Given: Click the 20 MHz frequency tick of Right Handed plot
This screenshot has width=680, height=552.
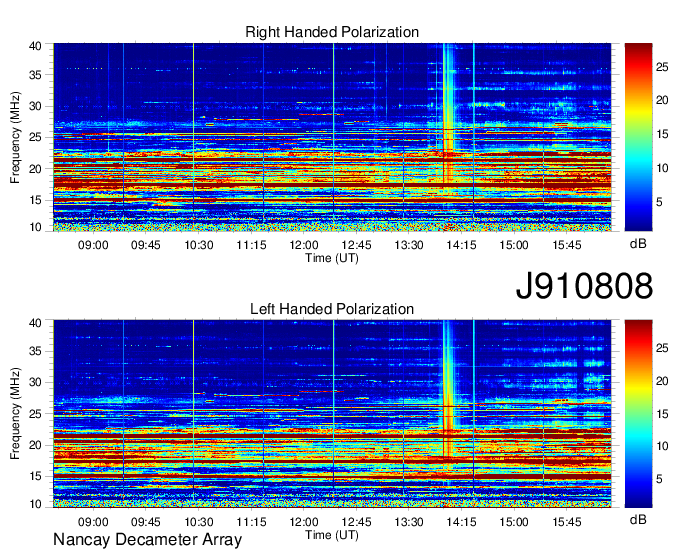Looking at the screenshot, I should [x=36, y=169].
